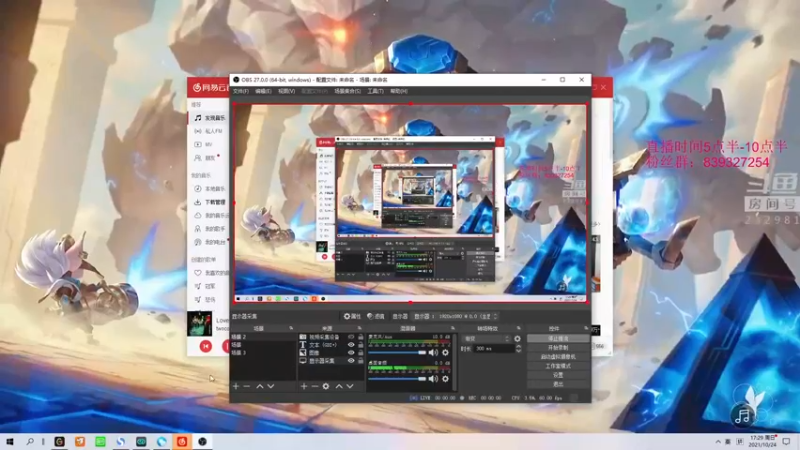Click 停止推流 stop streaming button
The image size is (800, 450).
(558, 339)
